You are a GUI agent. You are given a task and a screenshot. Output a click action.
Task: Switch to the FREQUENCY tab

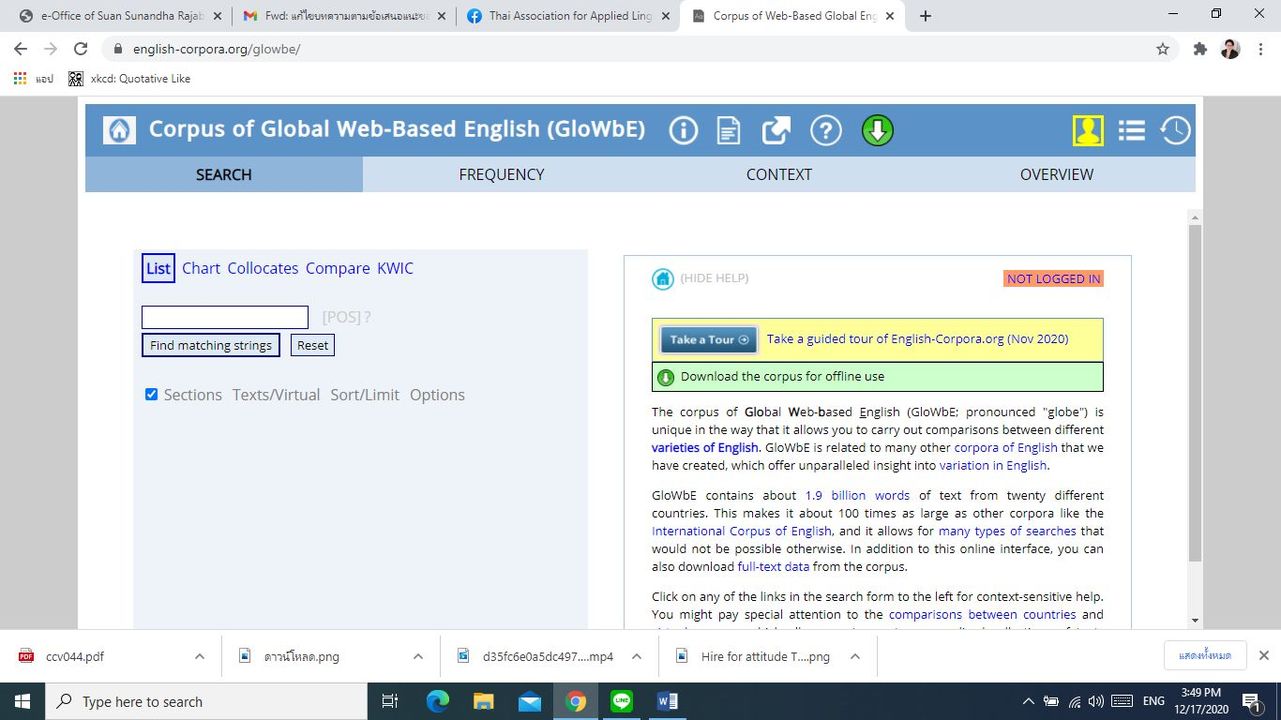[501, 174]
